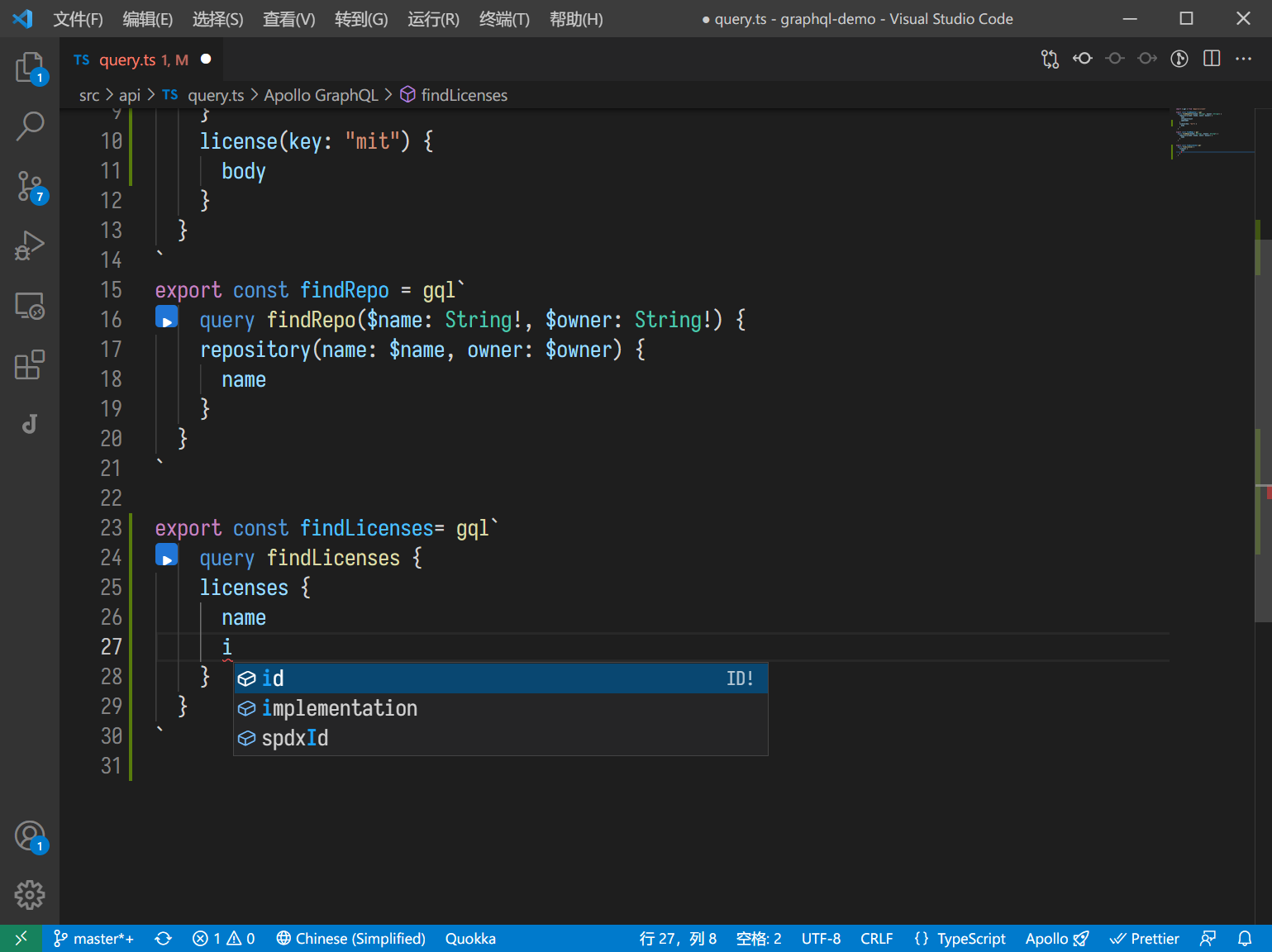Click the compare changes icon in editor toolbar
The height and width of the screenshot is (952, 1272).
(1050, 59)
